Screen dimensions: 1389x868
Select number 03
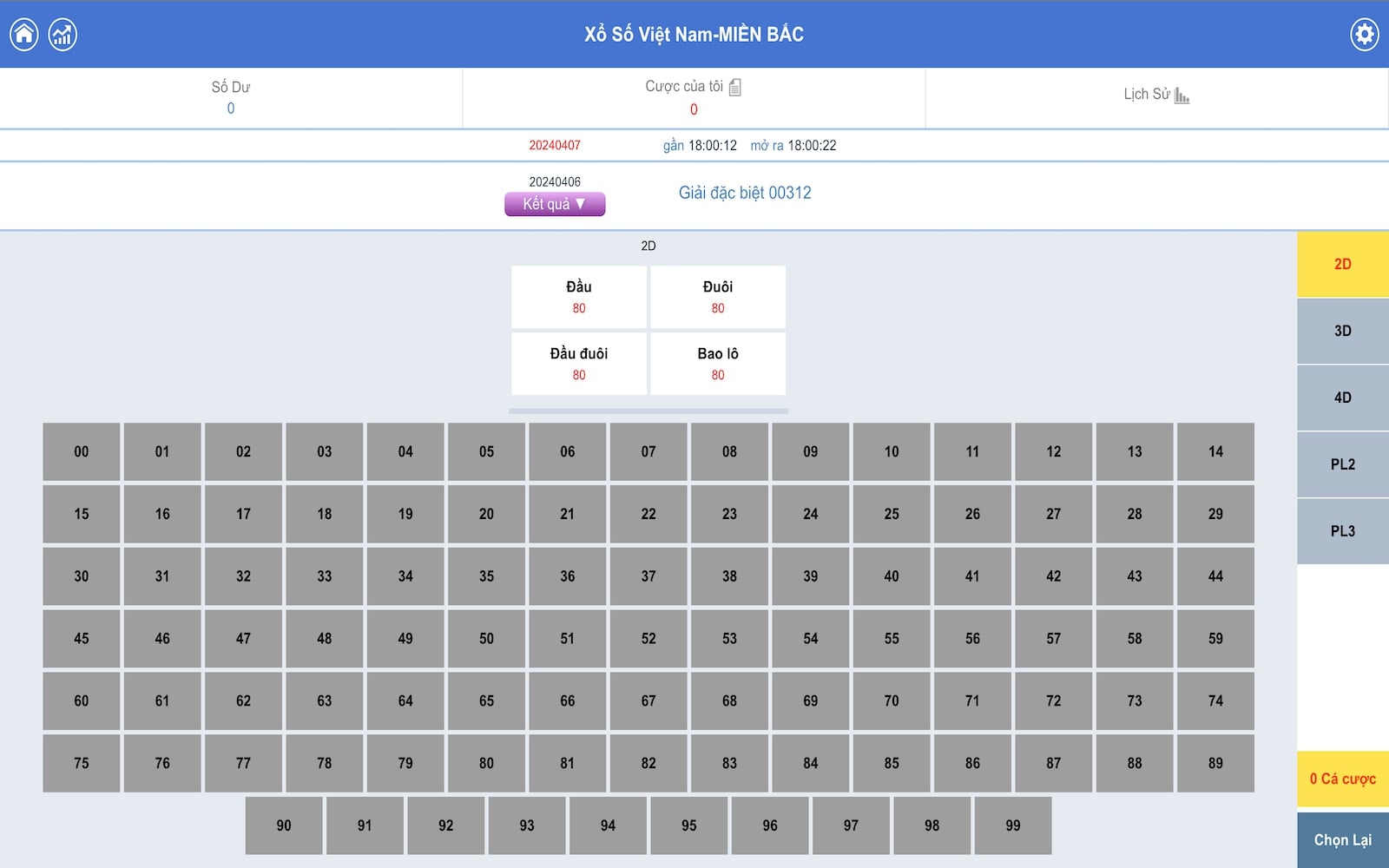coord(325,451)
